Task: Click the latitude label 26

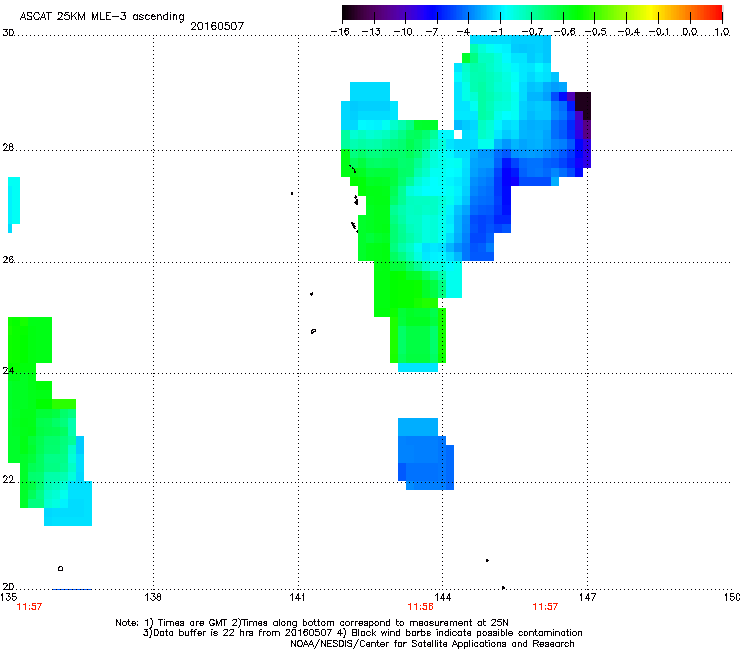Action: click(x=8, y=259)
